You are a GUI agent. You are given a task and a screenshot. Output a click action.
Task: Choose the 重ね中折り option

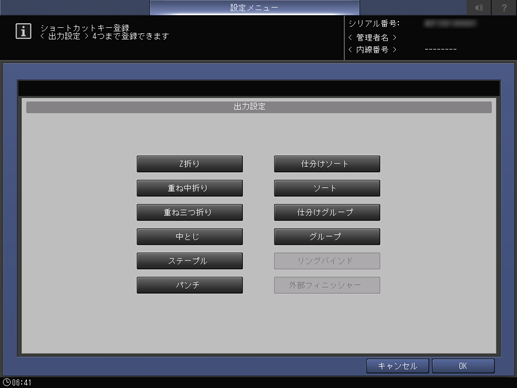(190, 188)
